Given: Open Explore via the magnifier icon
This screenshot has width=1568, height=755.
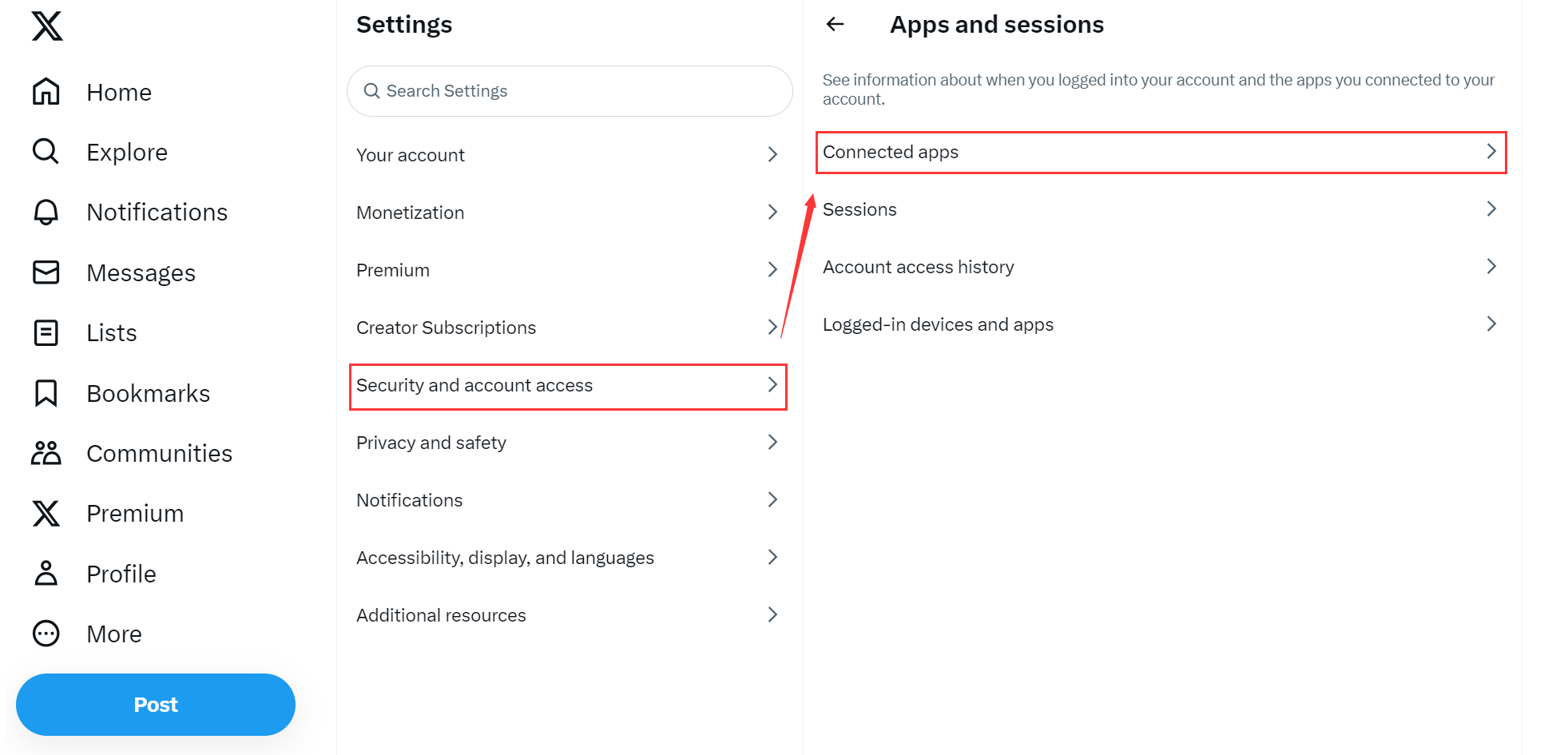Looking at the screenshot, I should click(x=46, y=152).
